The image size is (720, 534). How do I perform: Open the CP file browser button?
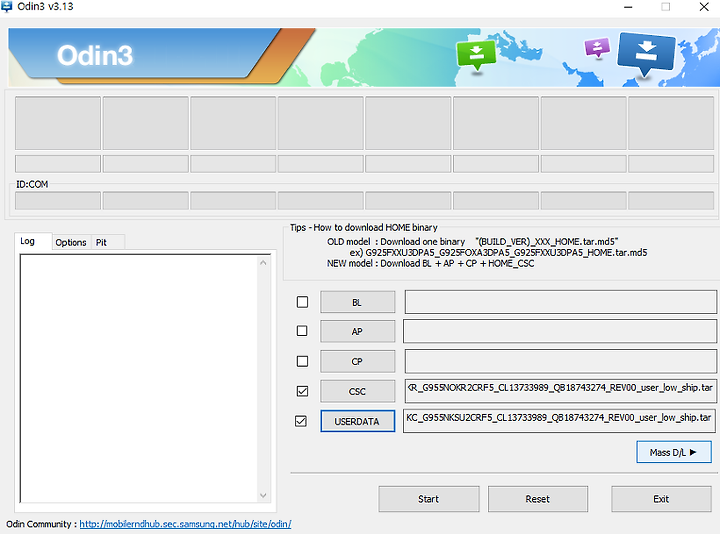pos(357,361)
